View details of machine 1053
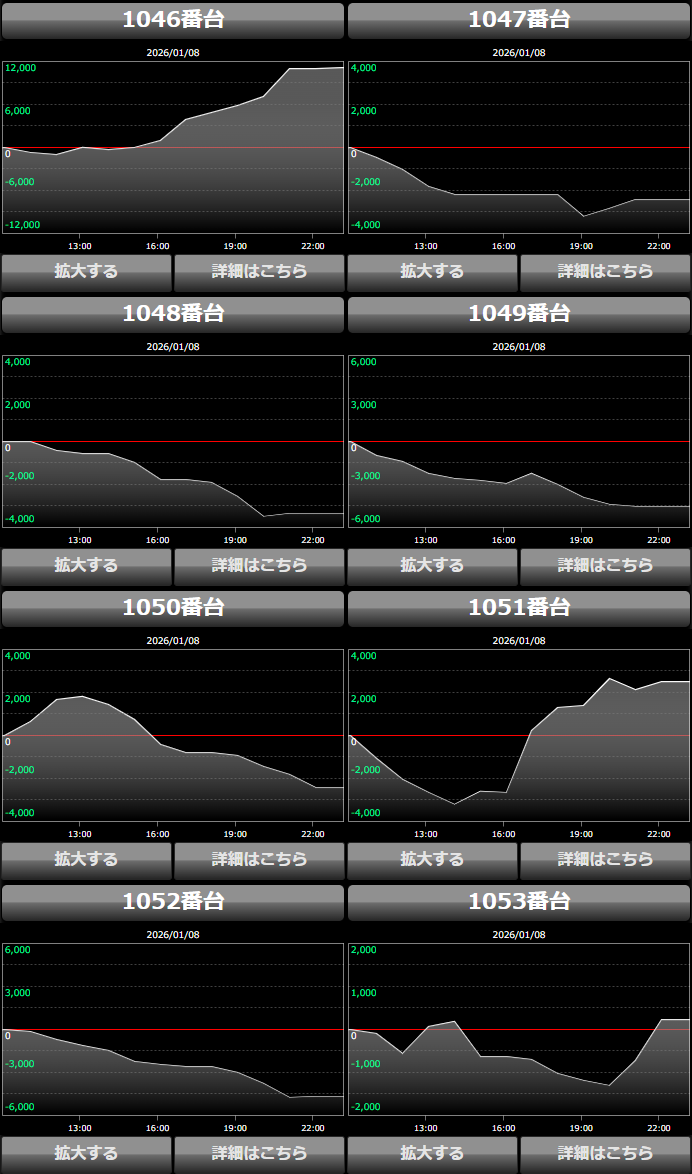Screen dimensions: 692x1174 [605, 1153]
